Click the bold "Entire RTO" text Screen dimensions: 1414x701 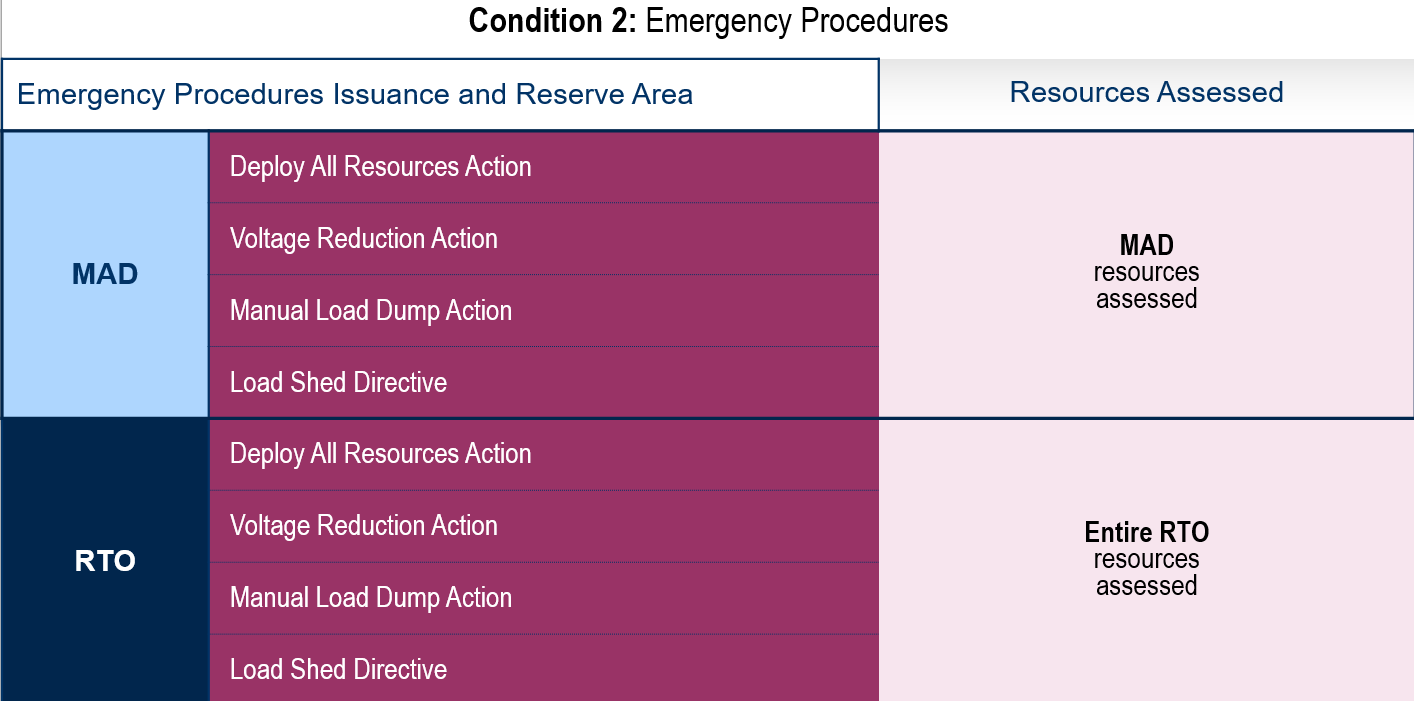tap(1146, 532)
